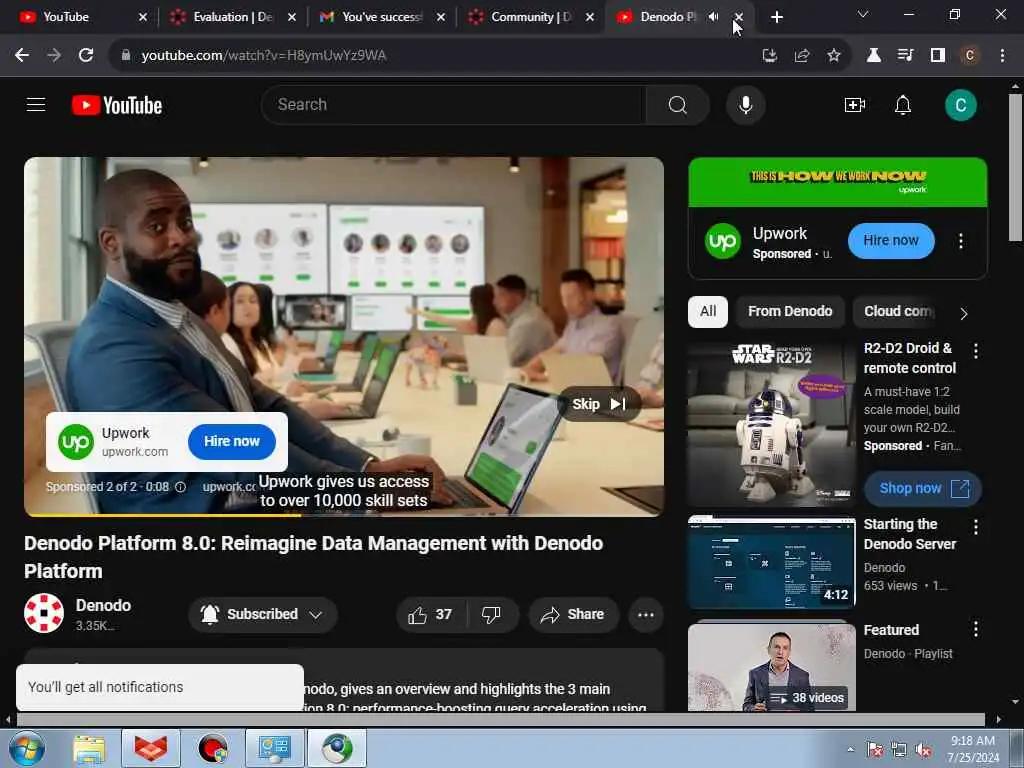The width and height of the screenshot is (1024, 768).
Task: Open Featured playlist options menu
Action: (975, 629)
